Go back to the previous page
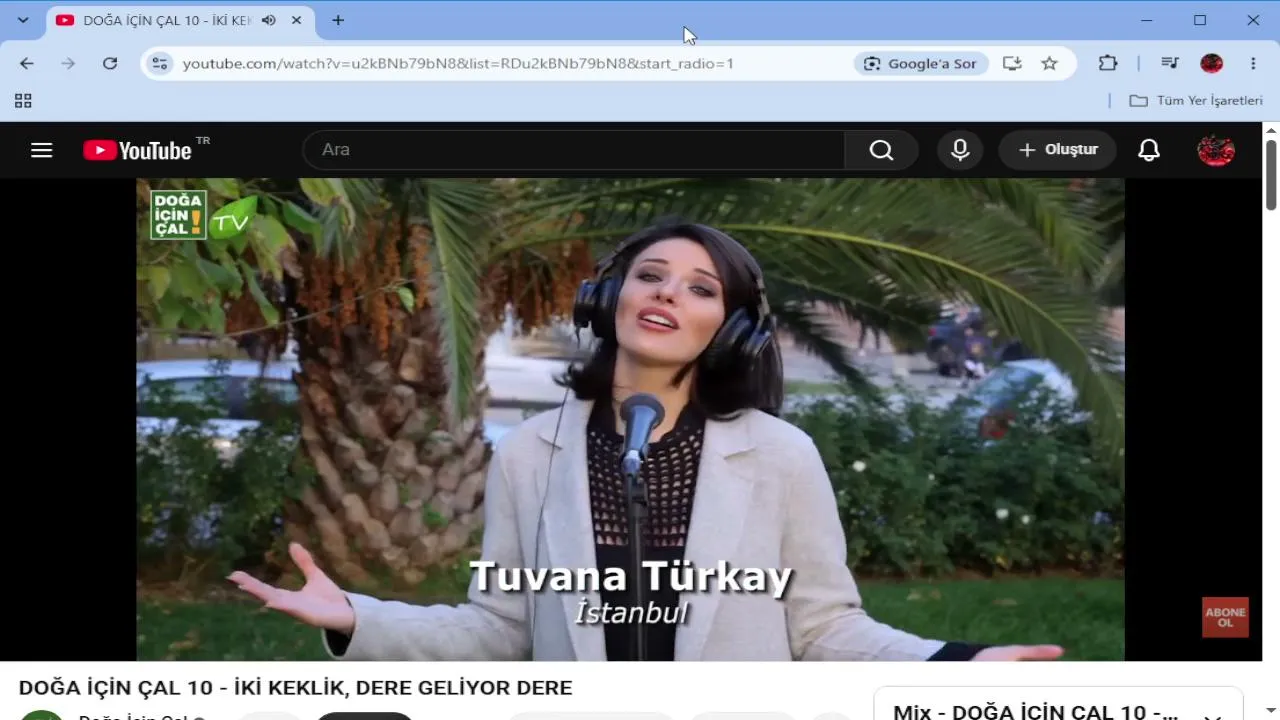 tap(27, 63)
